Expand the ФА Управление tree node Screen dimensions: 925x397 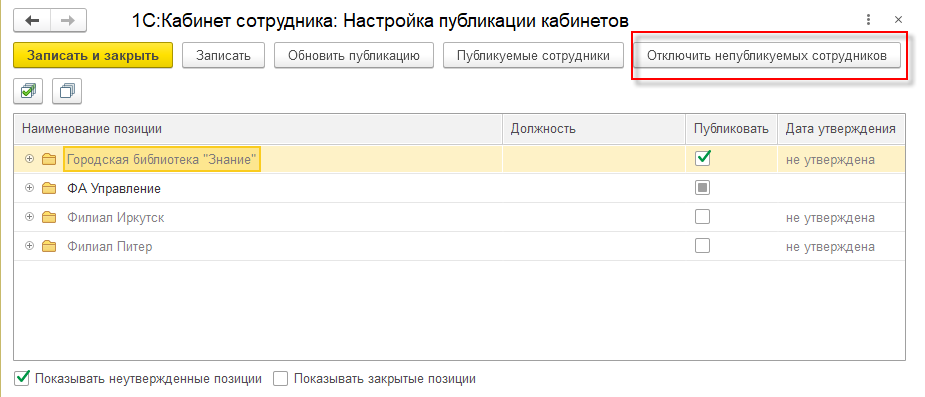(x=29, y=188)
